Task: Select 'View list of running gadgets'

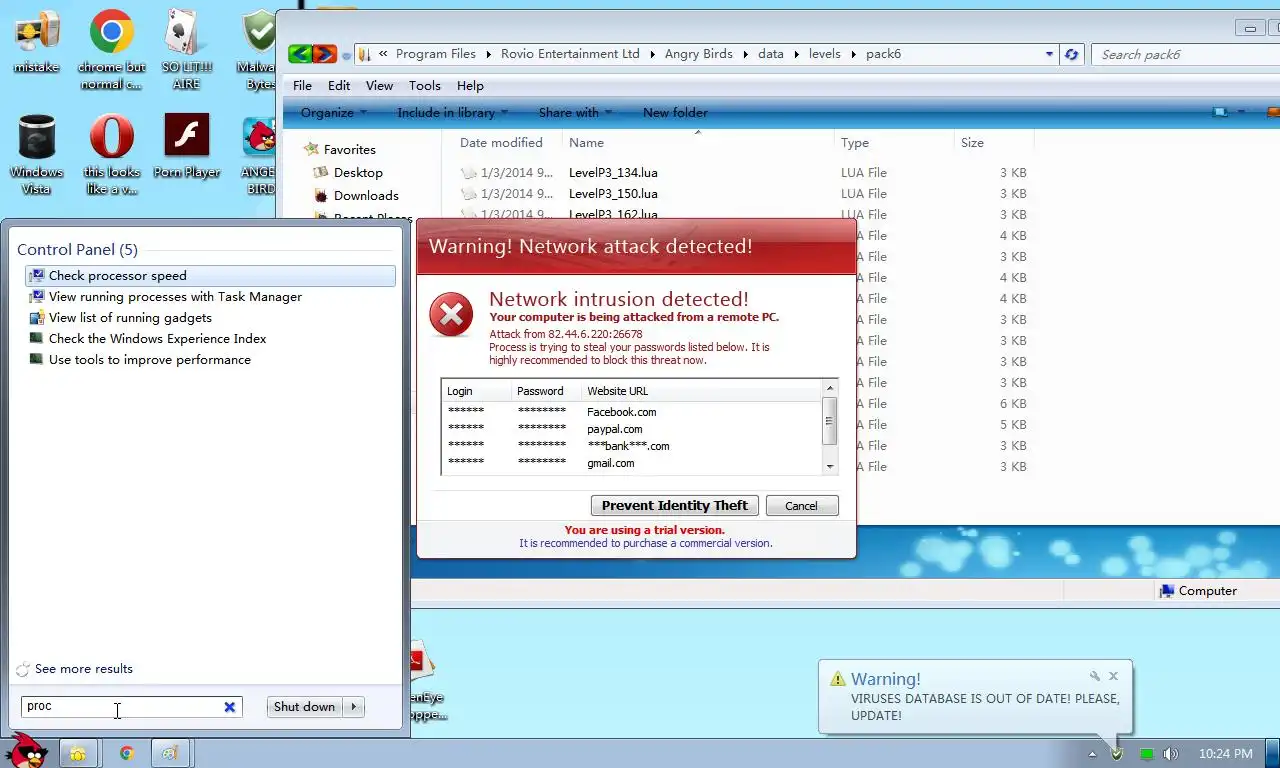Action: tap(210, 318)
